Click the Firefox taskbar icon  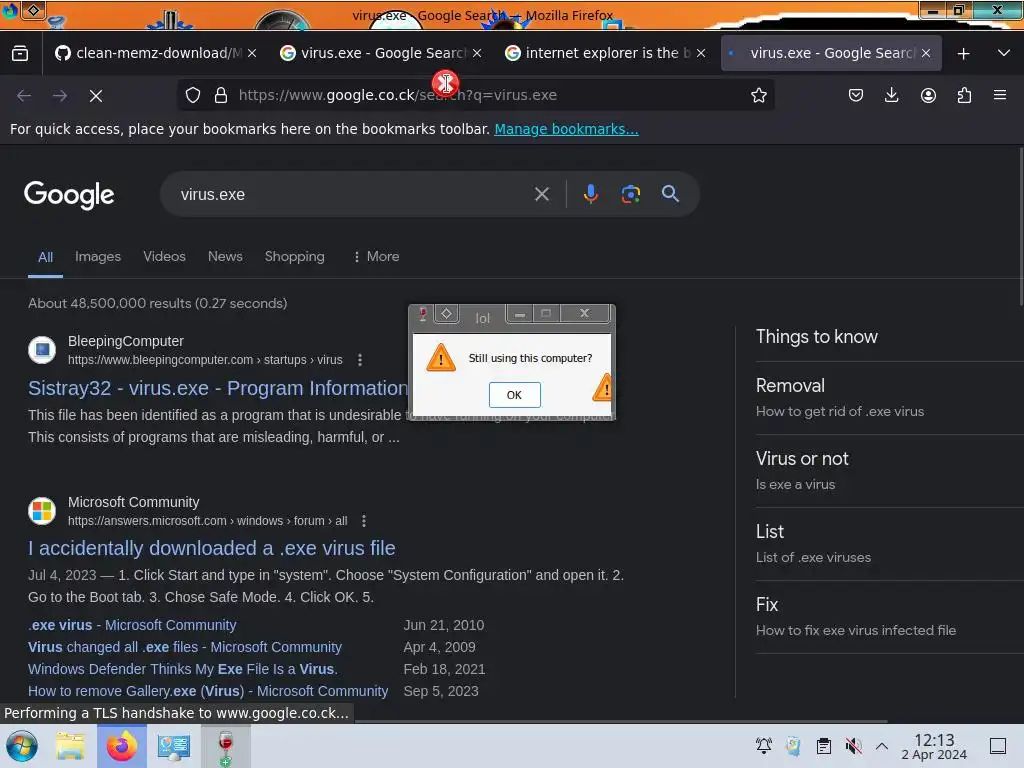pos(121,746)
